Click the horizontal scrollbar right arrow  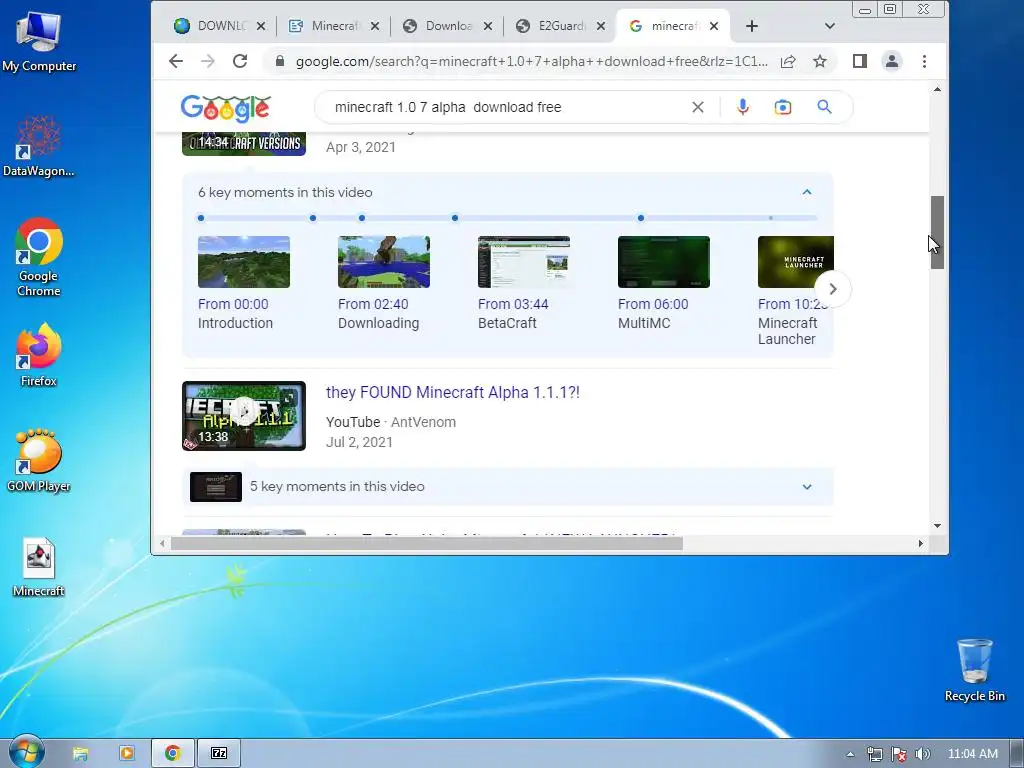(x=921, y=543)
